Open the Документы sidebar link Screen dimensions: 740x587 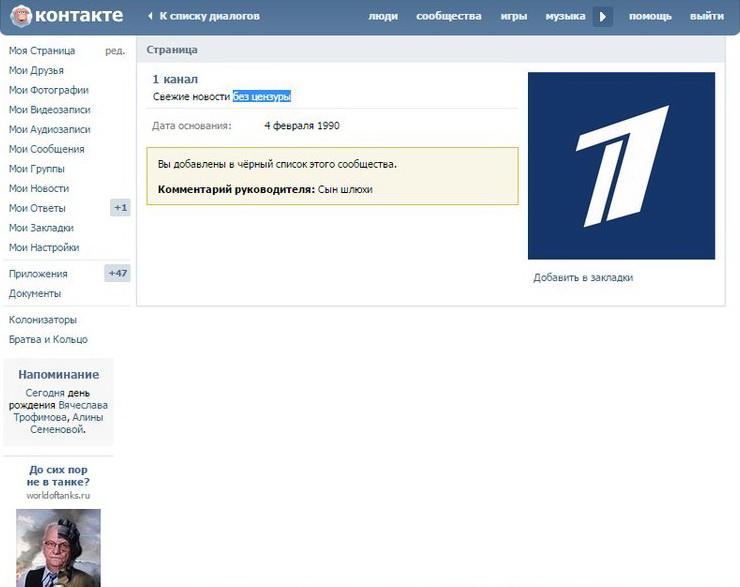(35, 293)
